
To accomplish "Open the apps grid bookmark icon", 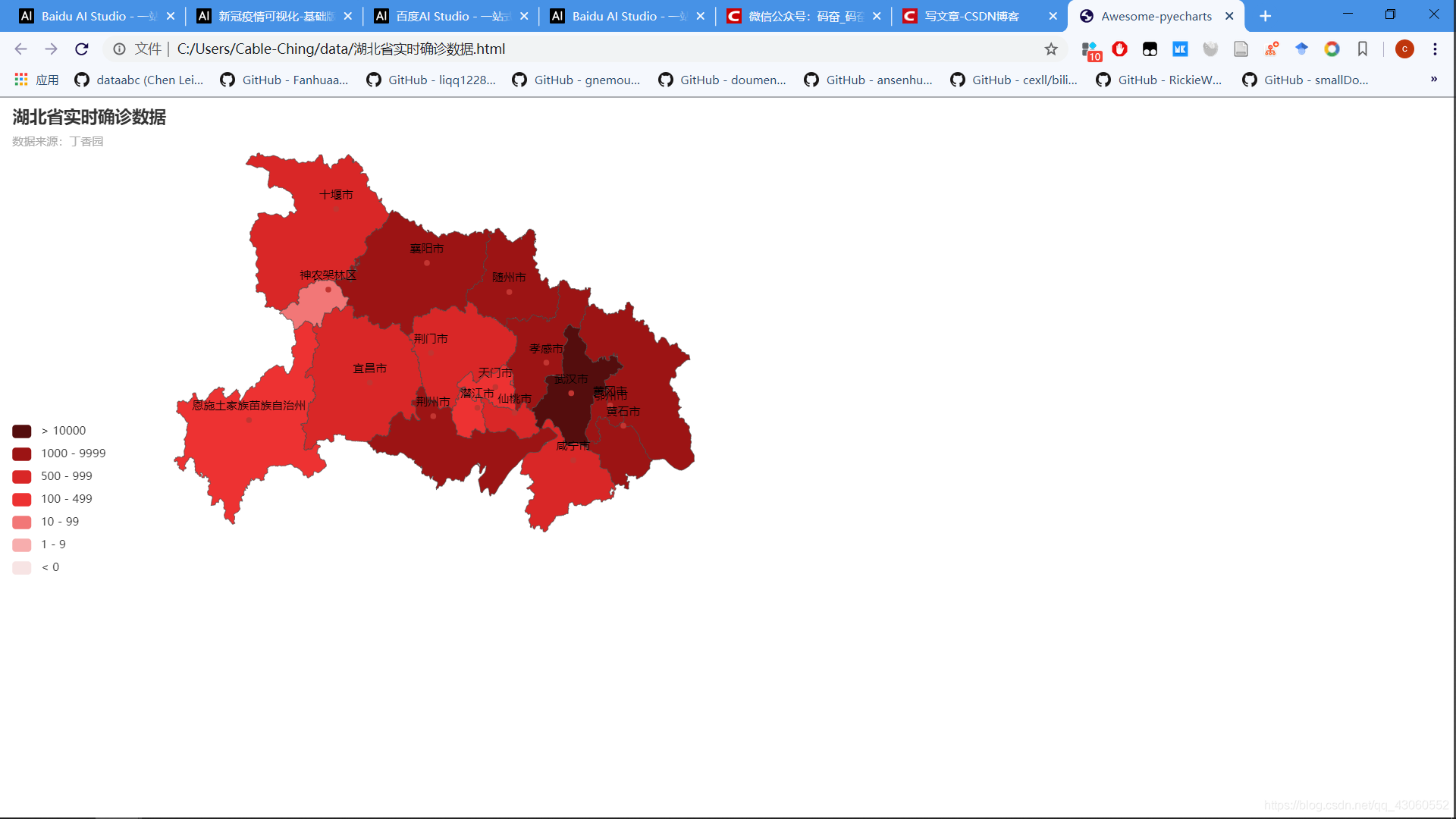I will pos(21,80).
